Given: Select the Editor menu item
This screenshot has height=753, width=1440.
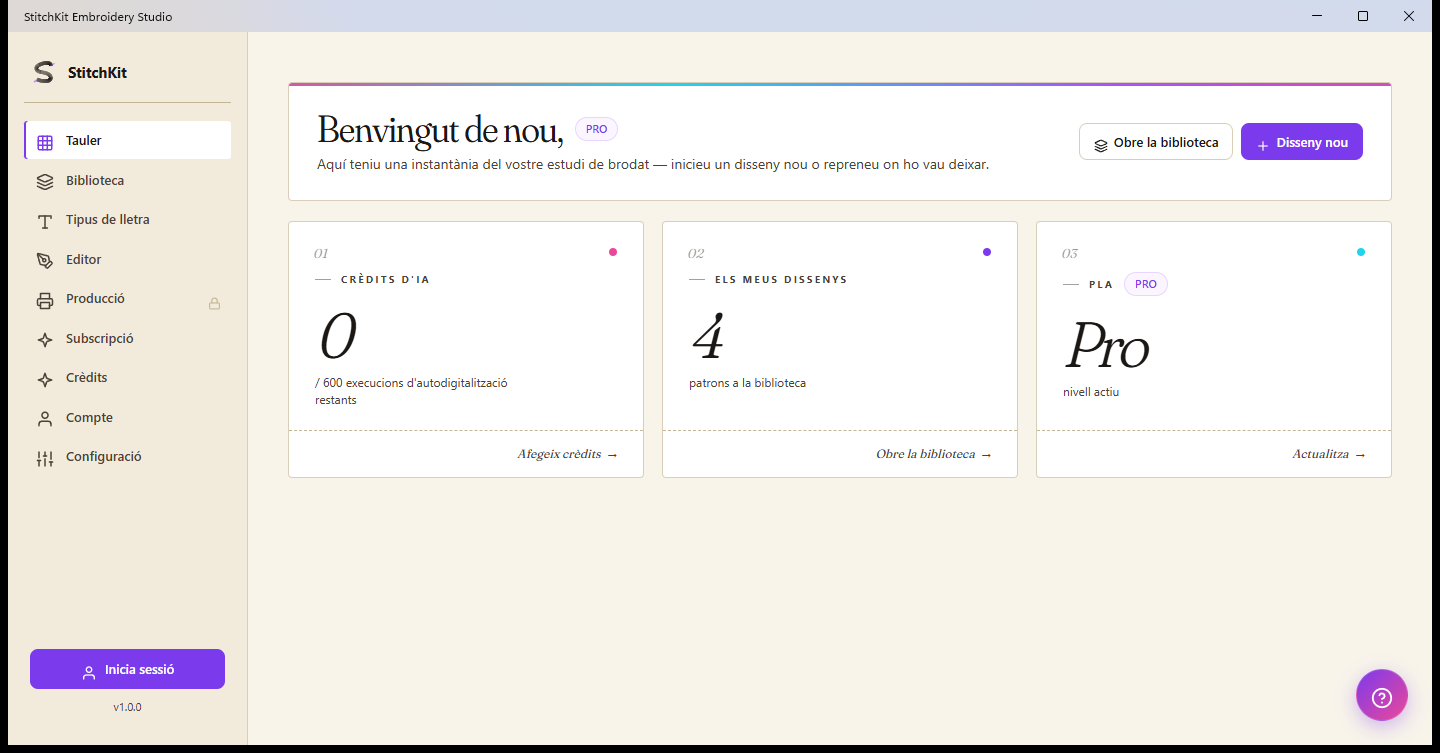Looking at the screenshot, I should tap(128, 259).
